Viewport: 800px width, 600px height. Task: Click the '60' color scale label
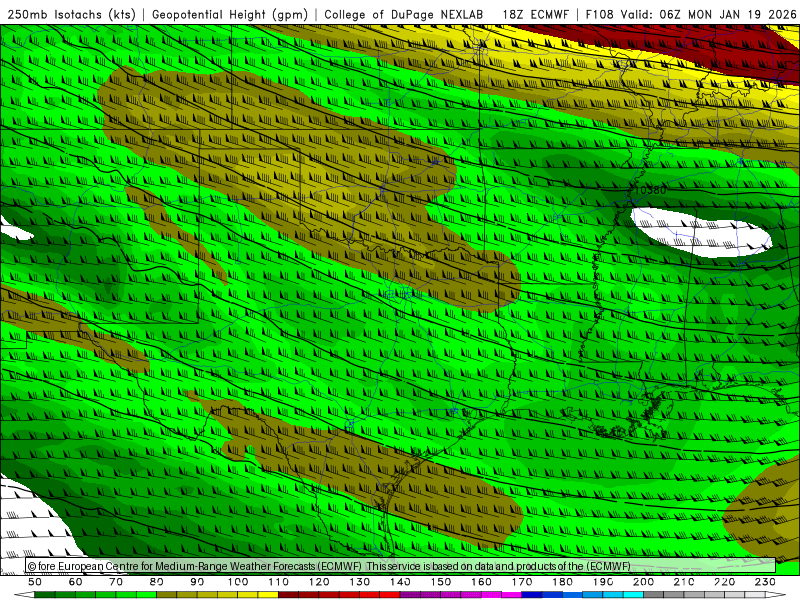[x=76, y=582]
